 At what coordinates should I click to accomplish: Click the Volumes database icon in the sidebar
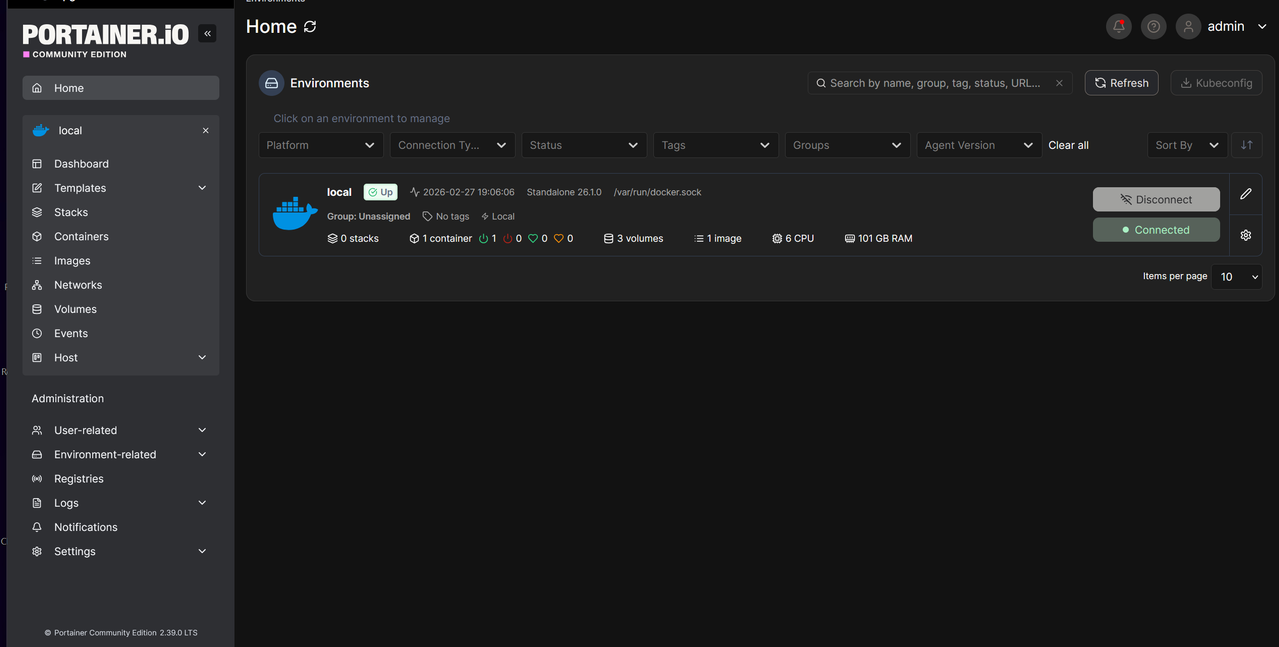pos(37,309)
